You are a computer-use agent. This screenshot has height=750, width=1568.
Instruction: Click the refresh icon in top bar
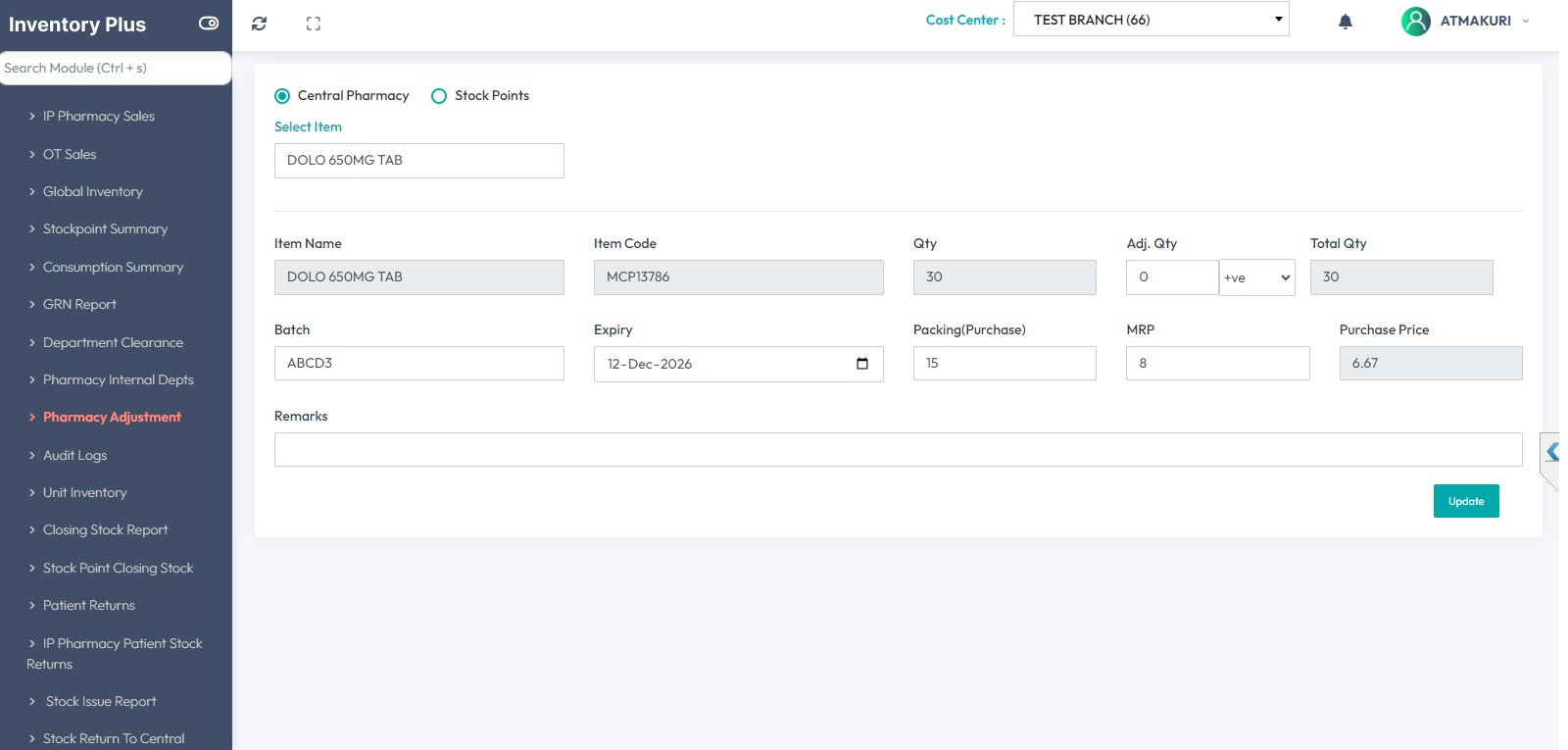[x=259, y=24]
